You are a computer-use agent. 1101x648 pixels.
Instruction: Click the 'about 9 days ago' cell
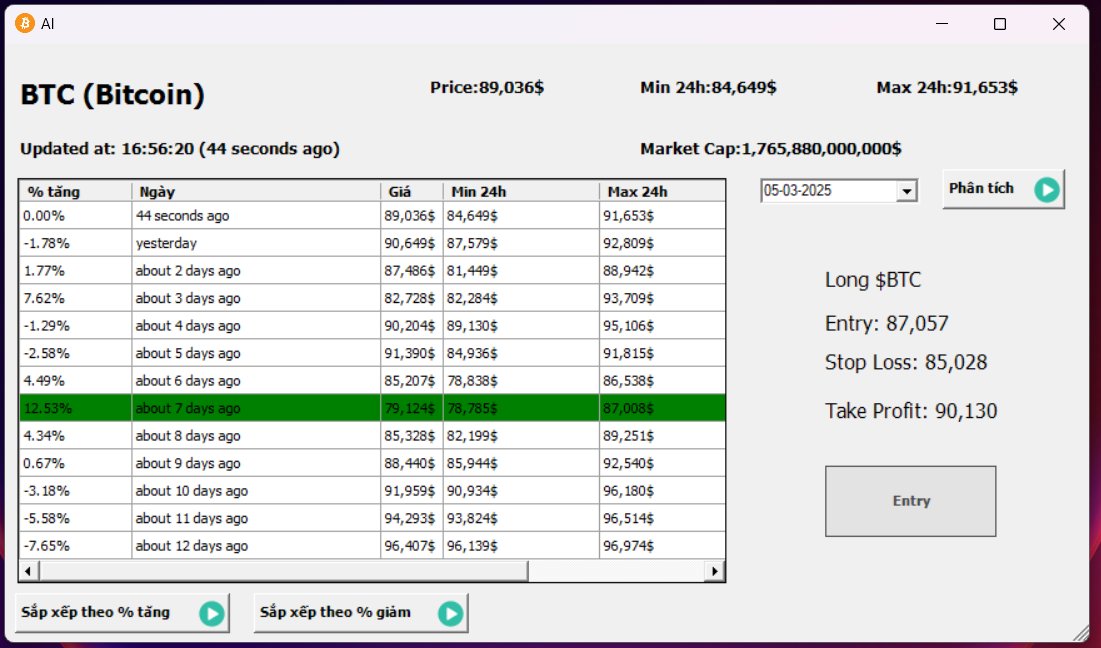pyautogui.click(x=256, y=463)
